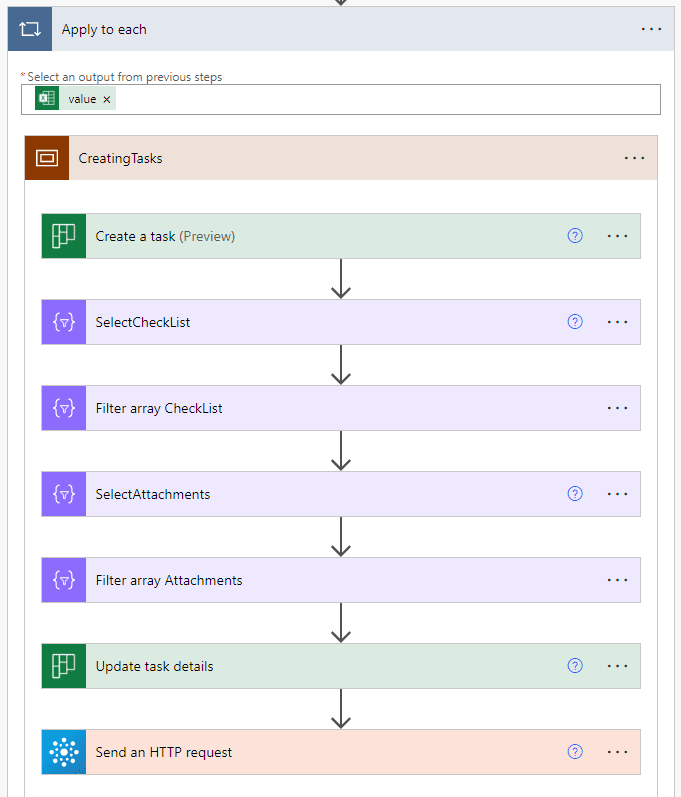Click the Filter array CheckList icon
This screenshot has height=797, width=681.
click(64, 408)
